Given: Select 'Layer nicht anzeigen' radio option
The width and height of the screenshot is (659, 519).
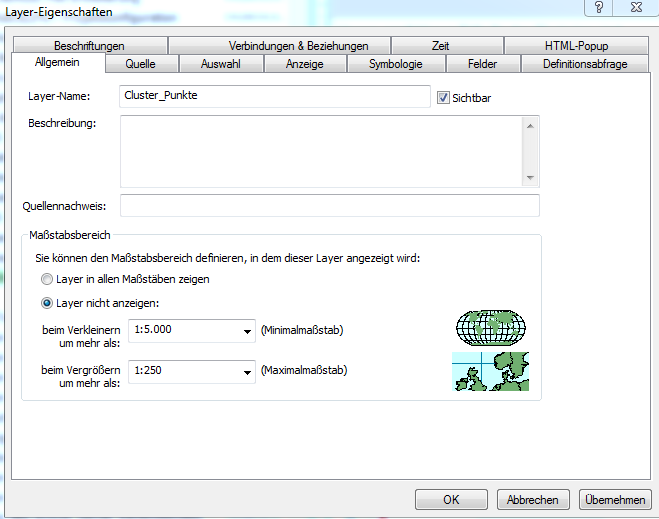Looking at the screenshot, I should click(x=47, y=303).
